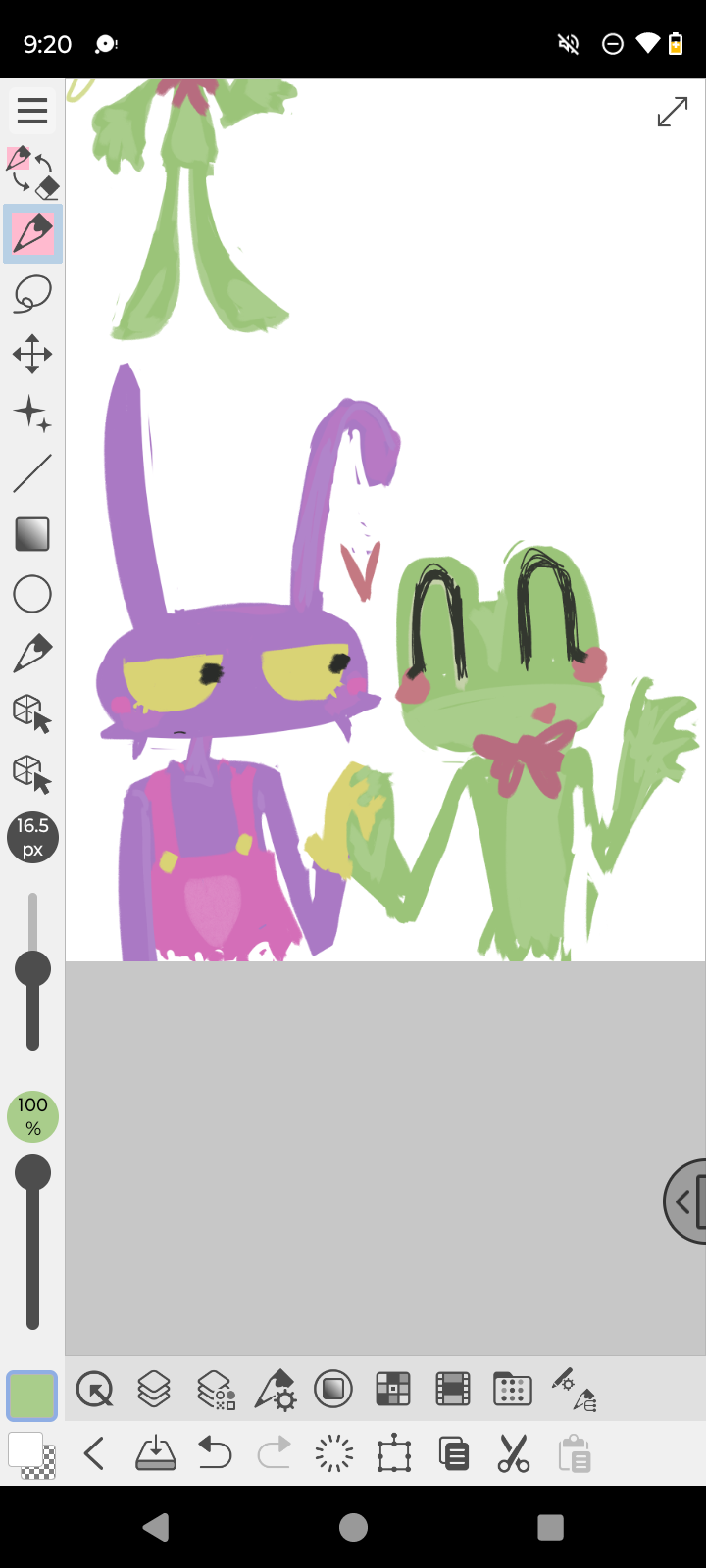Click the brush size slider handle
The height and width of the screenshot is (1568, 706).
pos(32,969)
